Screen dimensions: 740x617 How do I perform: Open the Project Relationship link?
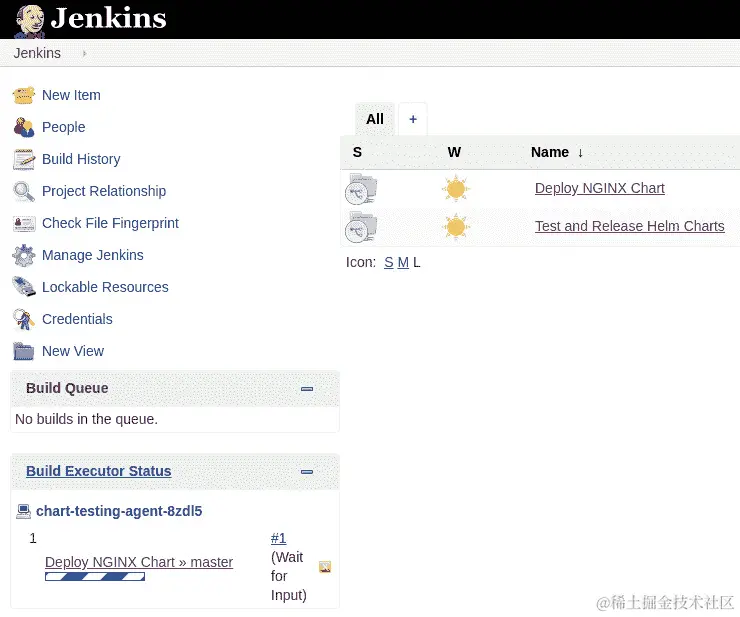pos(104,191)
